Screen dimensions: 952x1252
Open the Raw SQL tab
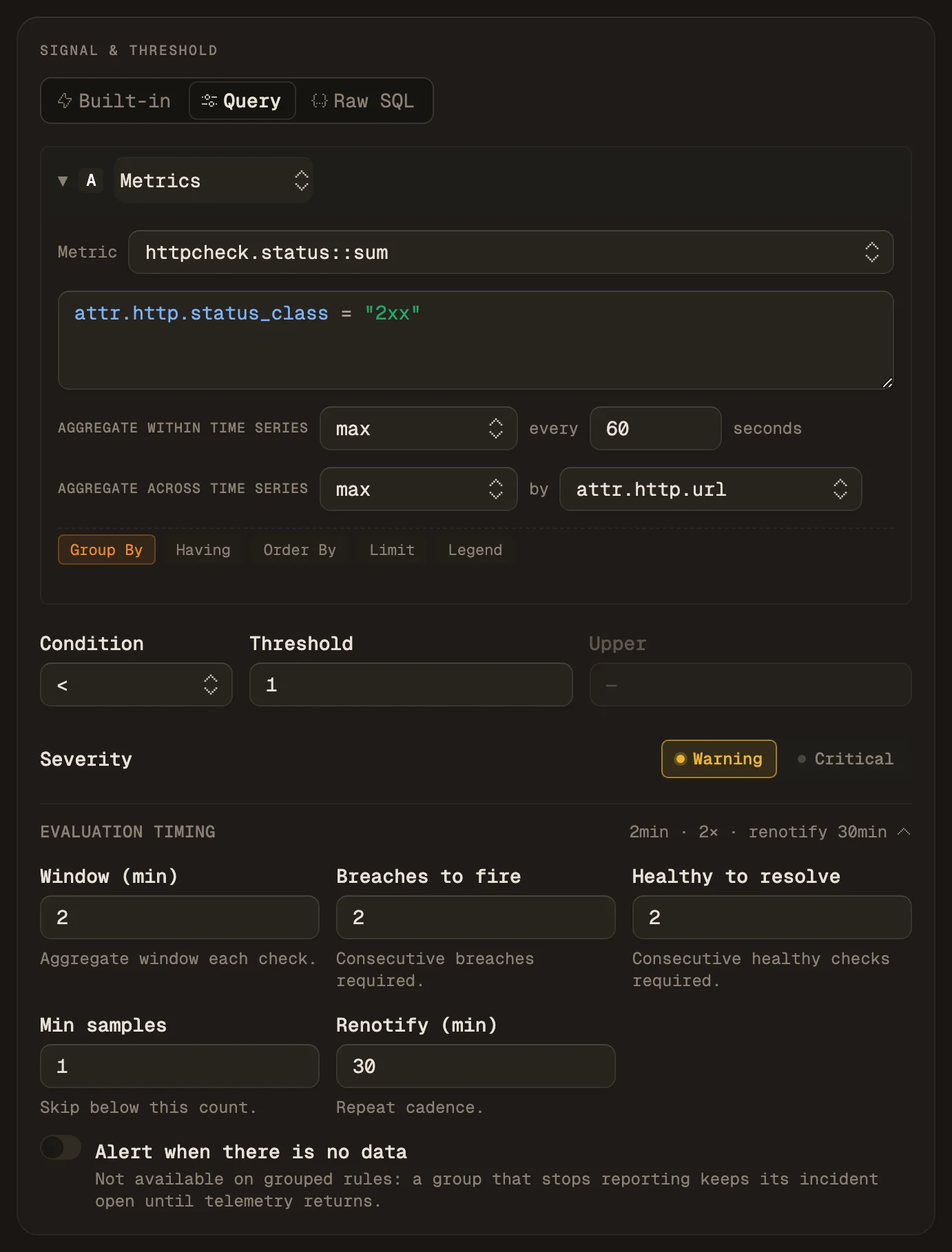[x=363, y=101]
